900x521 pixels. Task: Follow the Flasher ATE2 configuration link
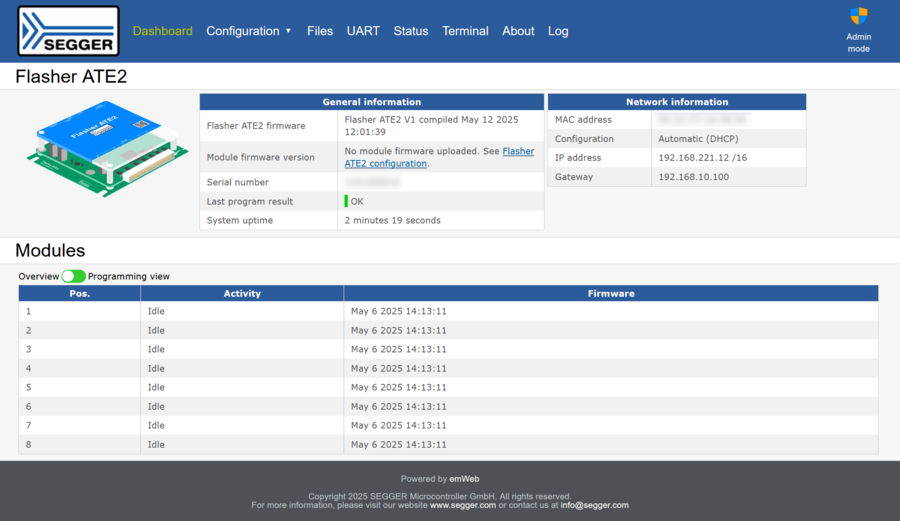(x=385, y=163)
